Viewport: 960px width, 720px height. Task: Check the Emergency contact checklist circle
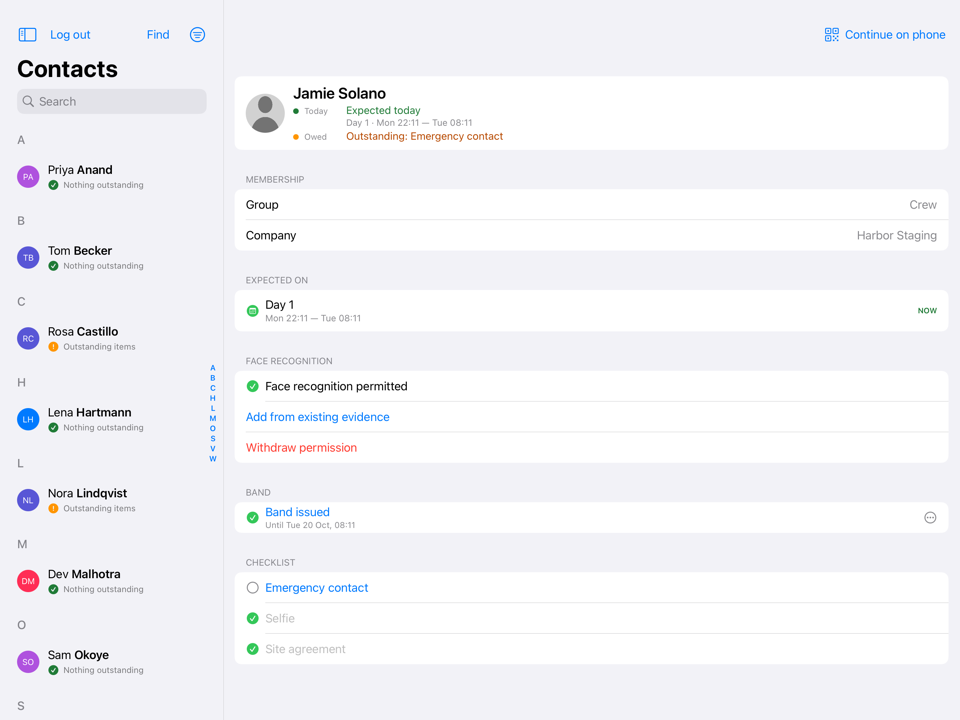[252, 588]
